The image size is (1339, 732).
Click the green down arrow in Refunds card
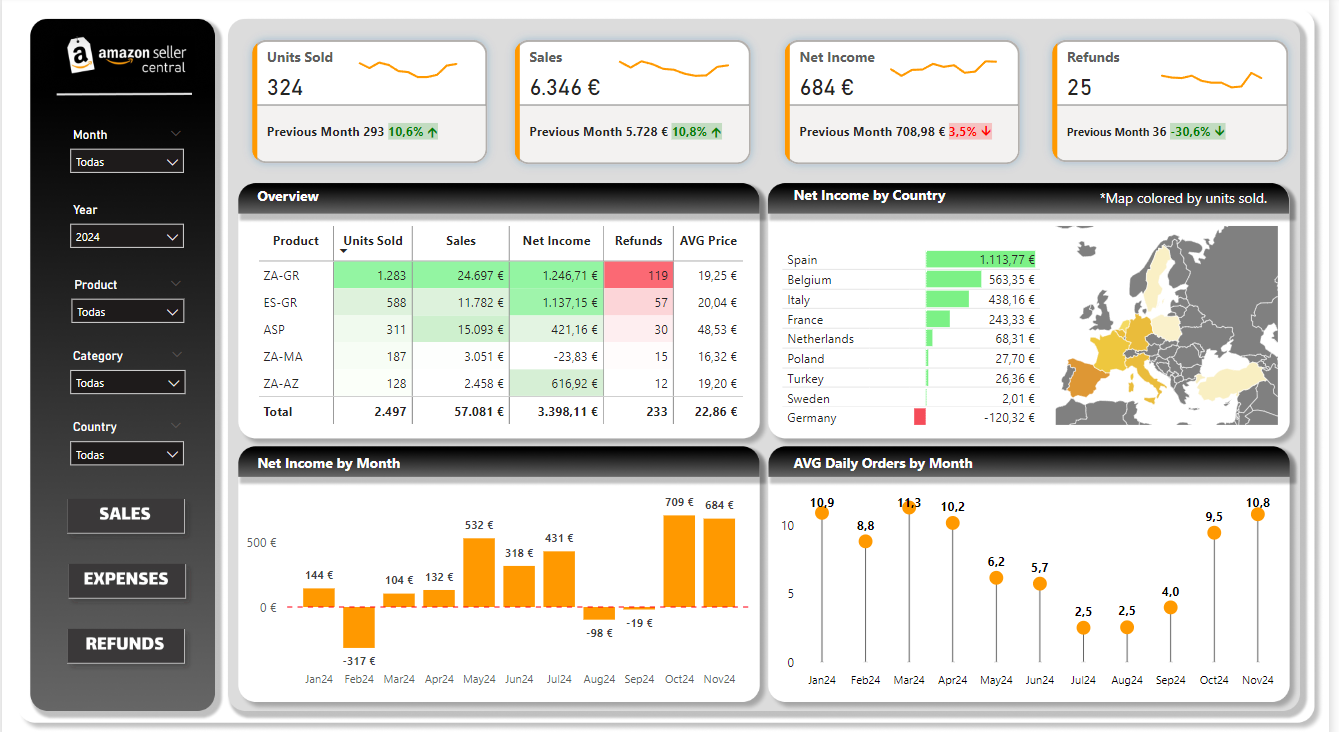pyautogui.click(x=1220, y=132)
